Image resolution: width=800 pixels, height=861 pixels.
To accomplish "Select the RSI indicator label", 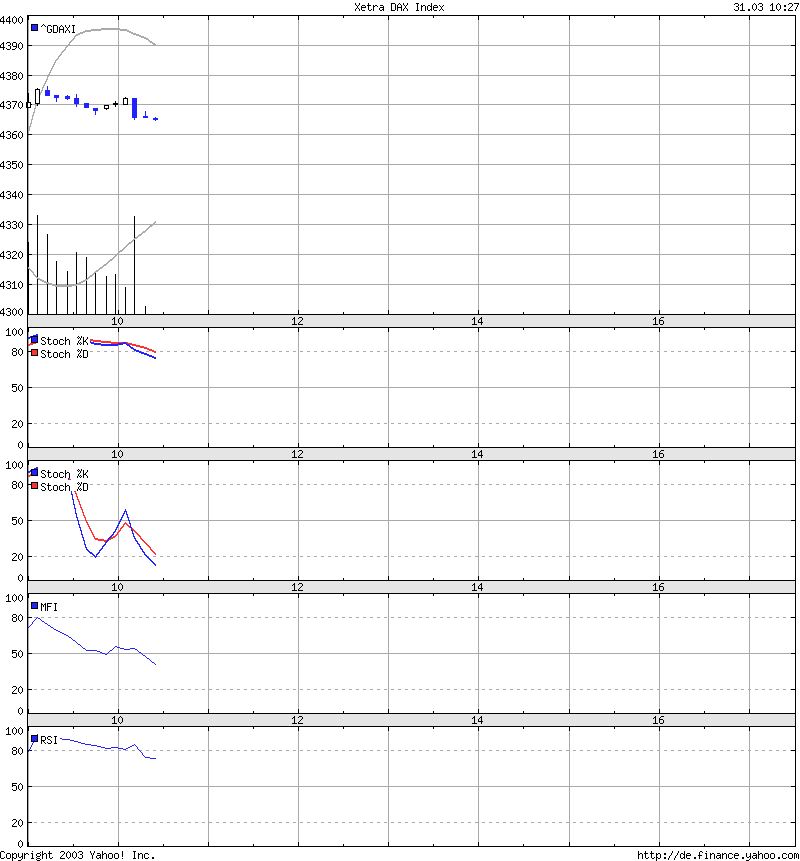I will [49, 740].
